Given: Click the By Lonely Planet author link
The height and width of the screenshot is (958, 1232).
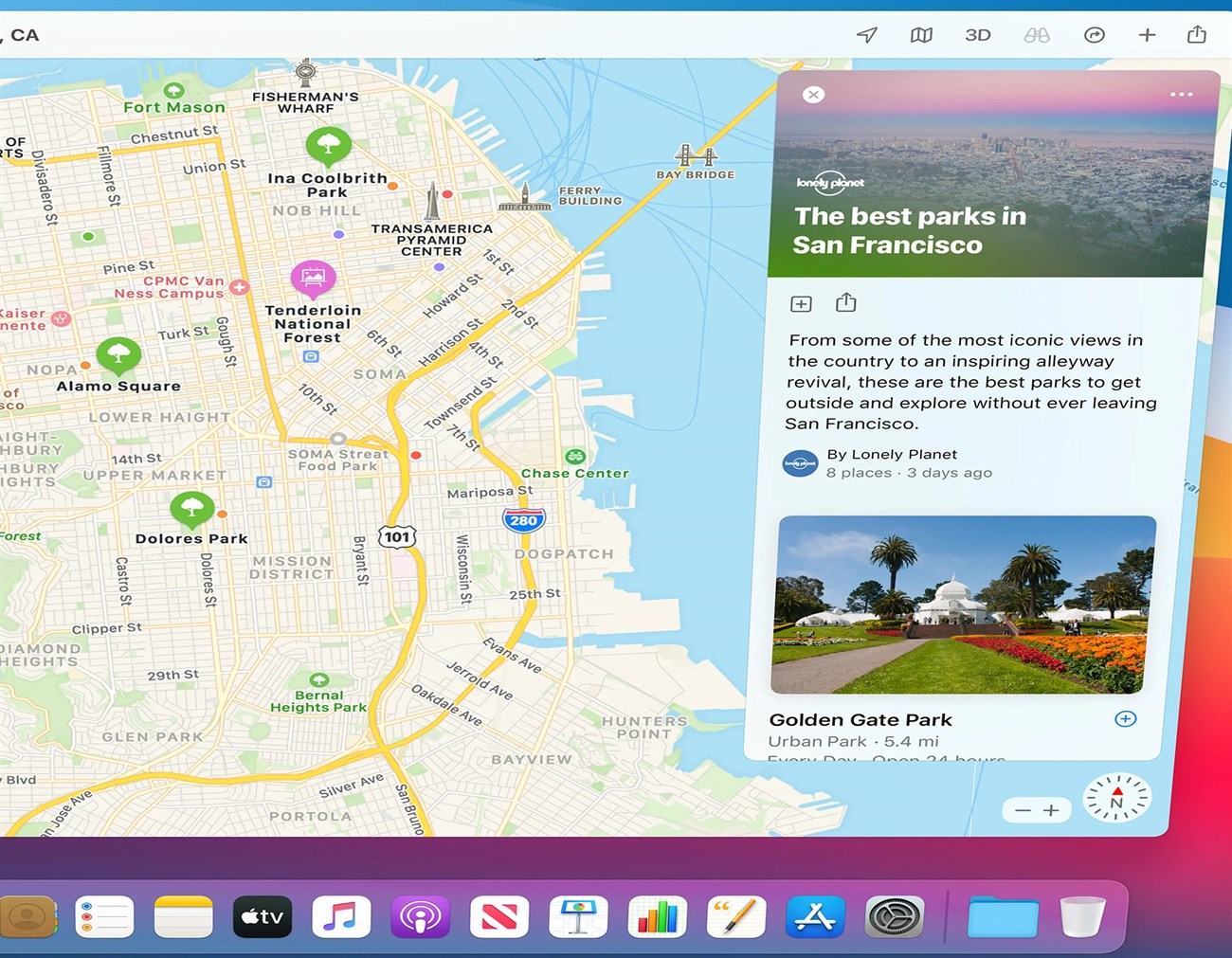Looking at the screenshot, I should [892, 455].
